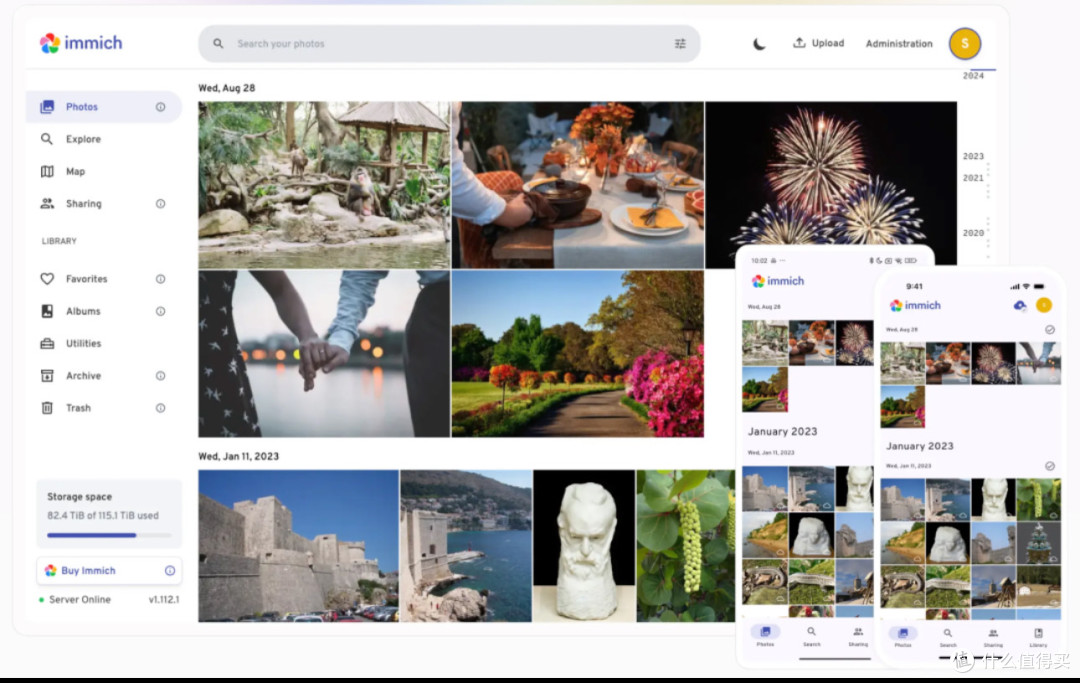The image size is (1080, 683).
Task: Jump to 2020 on the timeline scrubber
Action: [973, 233]
